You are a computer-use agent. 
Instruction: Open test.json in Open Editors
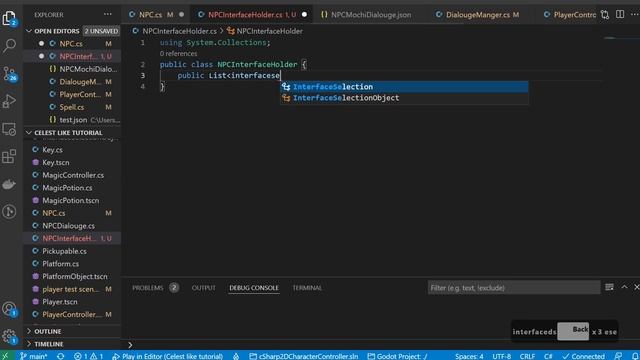click(72, 120)
